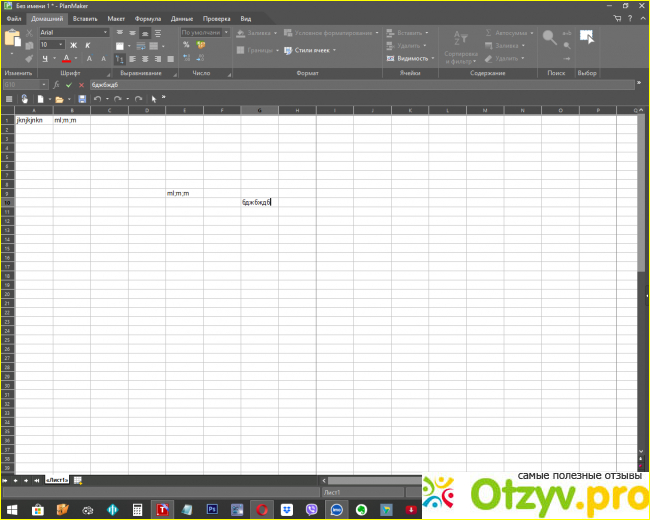Switch to the Формула ribbon tab
This screenshot has width=650, height=520.
(x=147, y=19)
